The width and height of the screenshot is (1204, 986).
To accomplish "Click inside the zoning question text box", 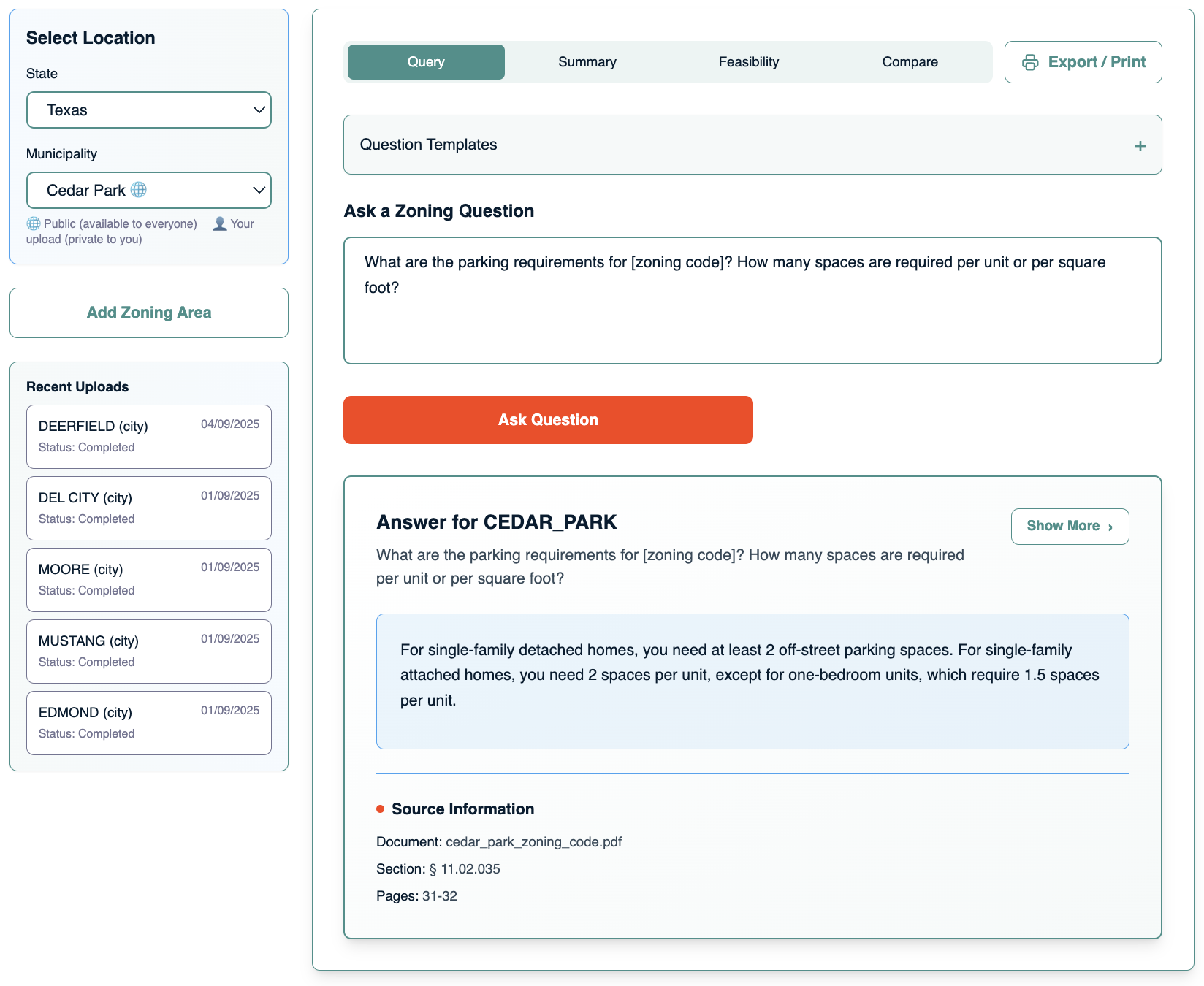I will click(x=752, y=299).
